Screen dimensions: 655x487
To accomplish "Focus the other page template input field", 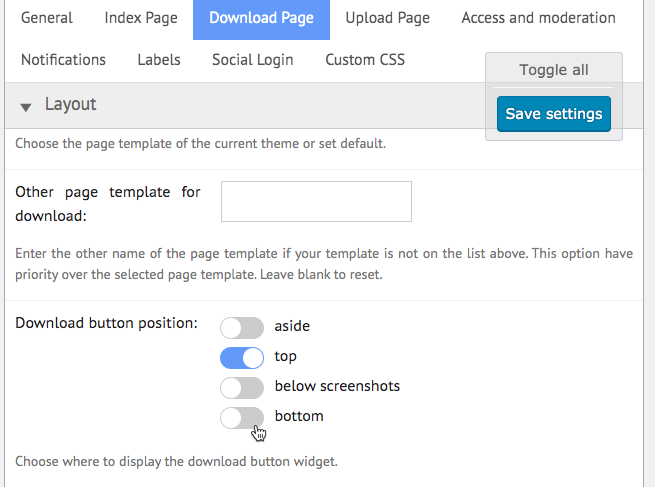I will [x=316, y=201].
